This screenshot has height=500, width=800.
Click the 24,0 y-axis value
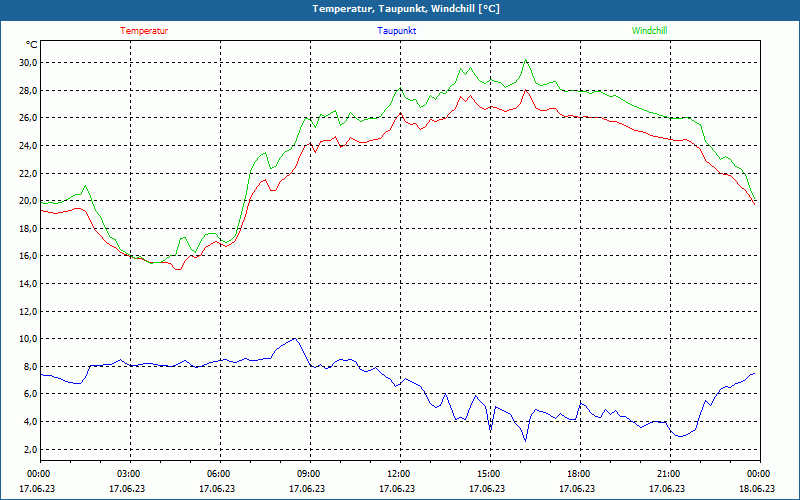tap(28, 145)
